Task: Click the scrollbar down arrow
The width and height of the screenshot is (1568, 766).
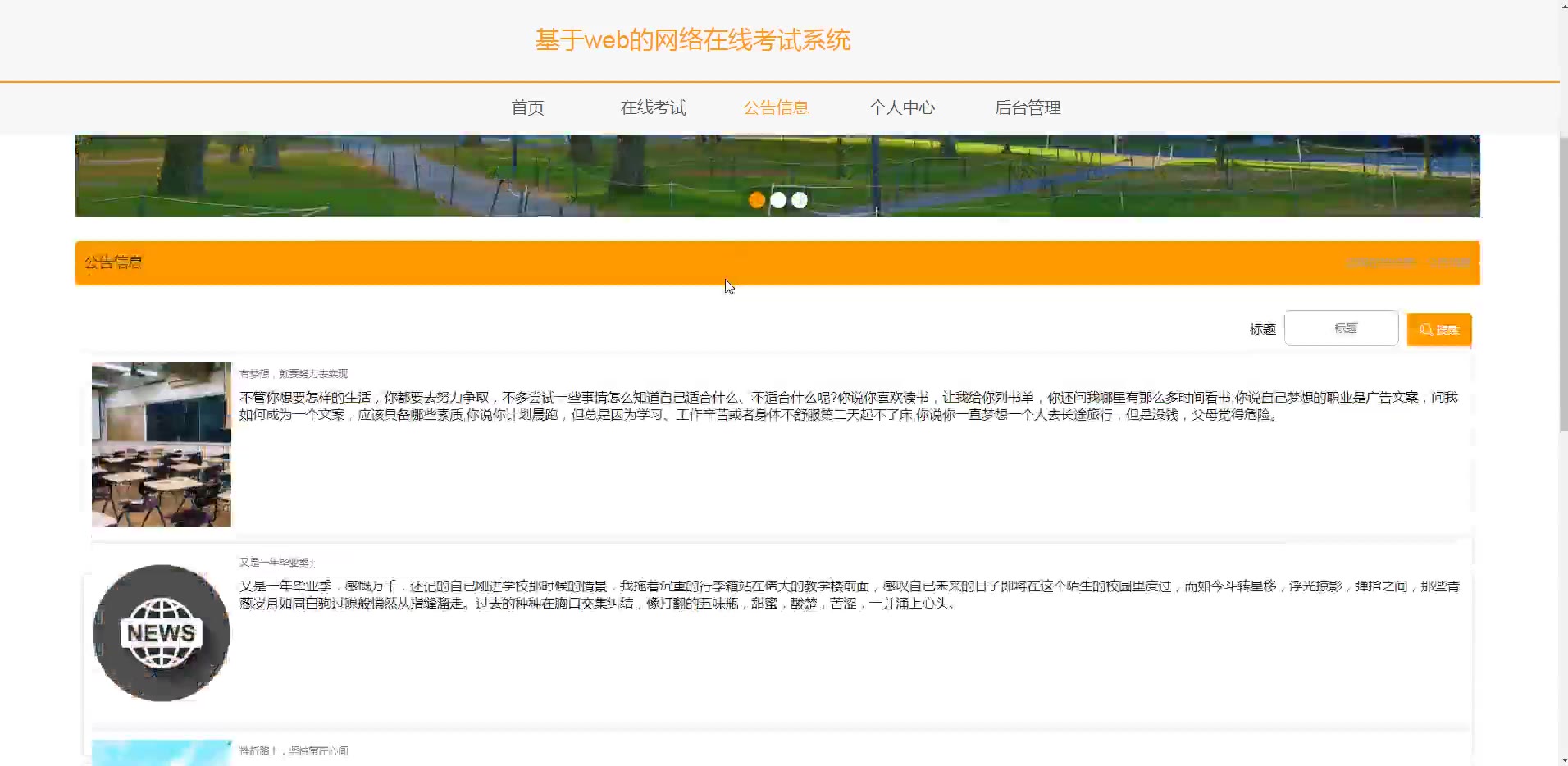Action: pyautogui.click(x=1563, y=760)
